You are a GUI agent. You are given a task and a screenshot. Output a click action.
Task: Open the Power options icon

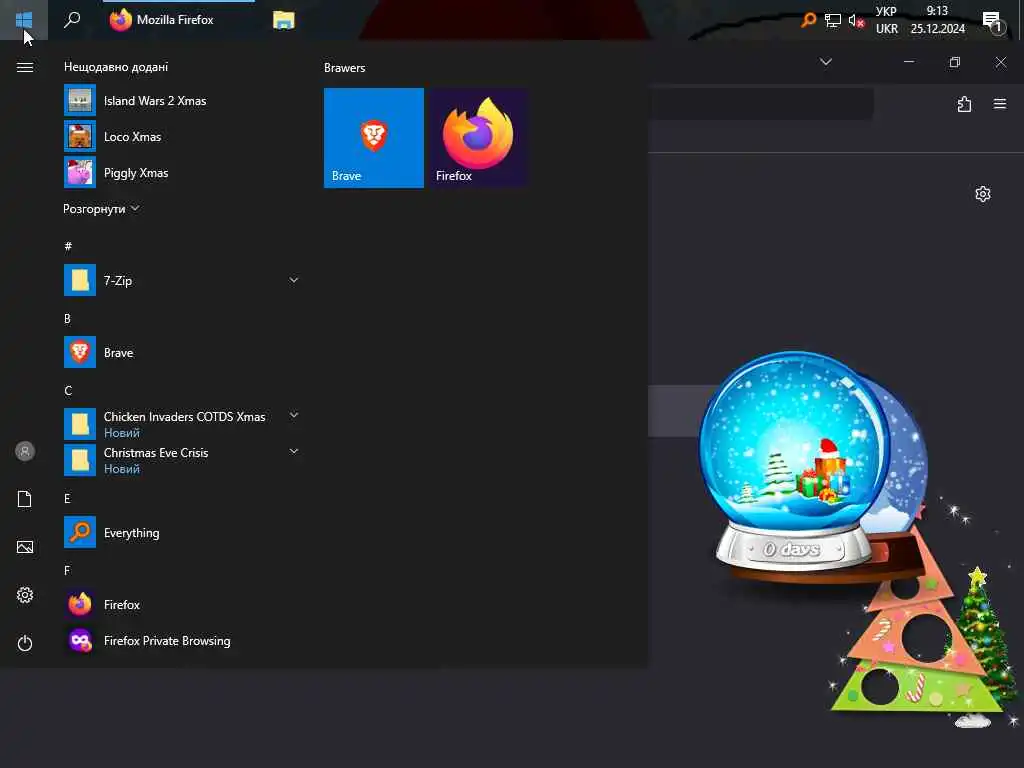pyautogui.click(x=25, y=643)
